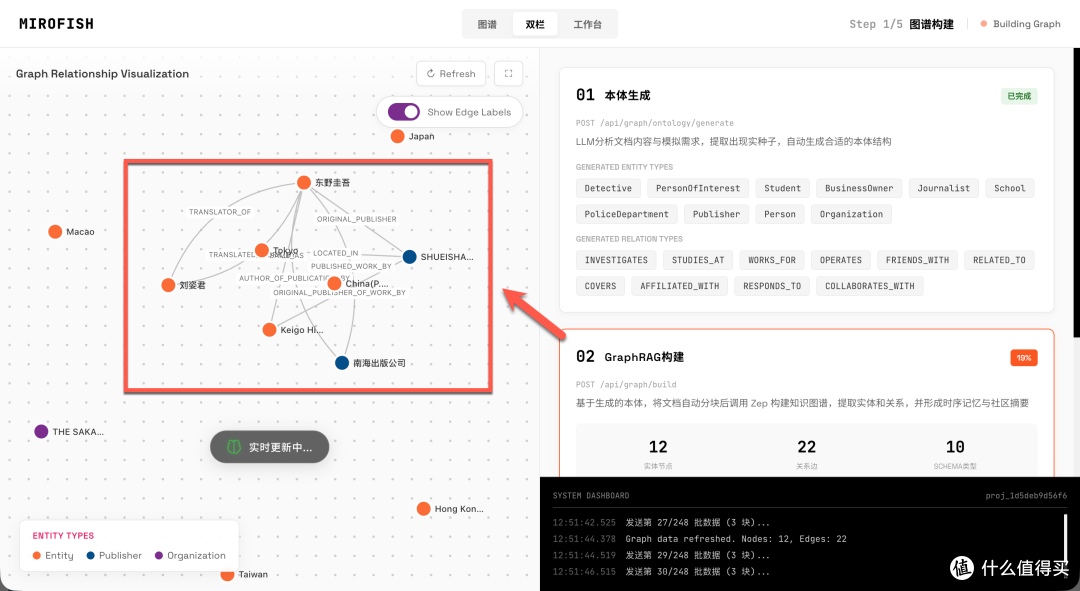
Task: Switch to the 工作台 view tab
Action: [x=587, y=24]
